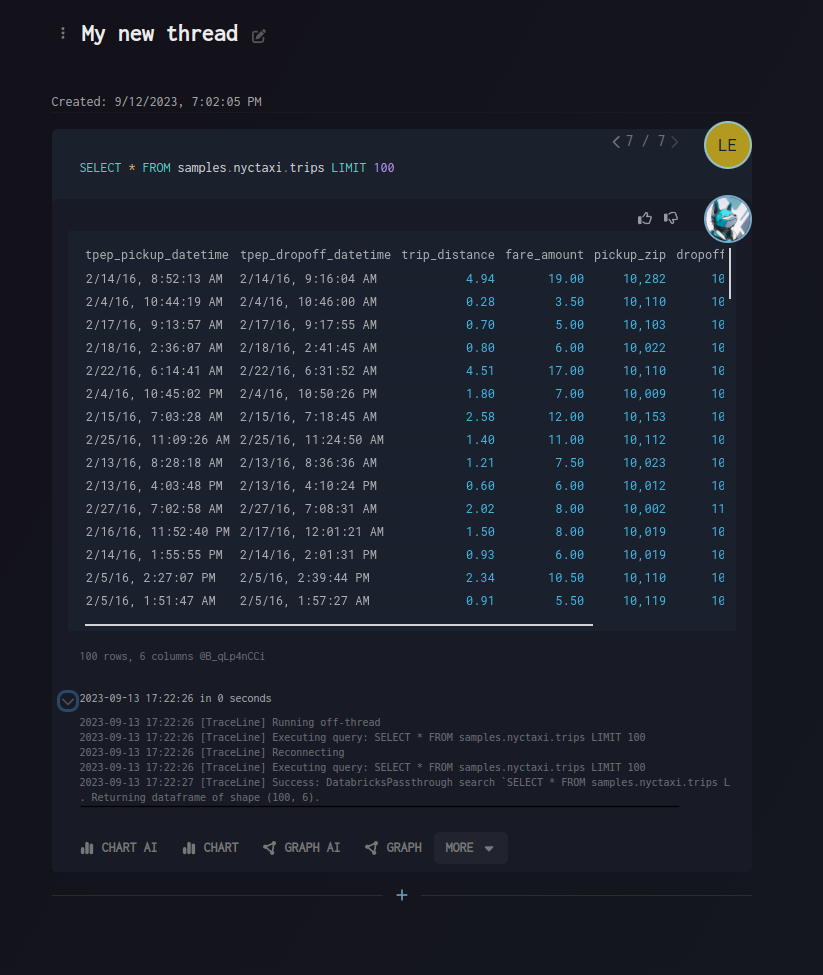Click the My new thread title
Image resolution: width=823 pixels, height=975 pixels.
159,34
